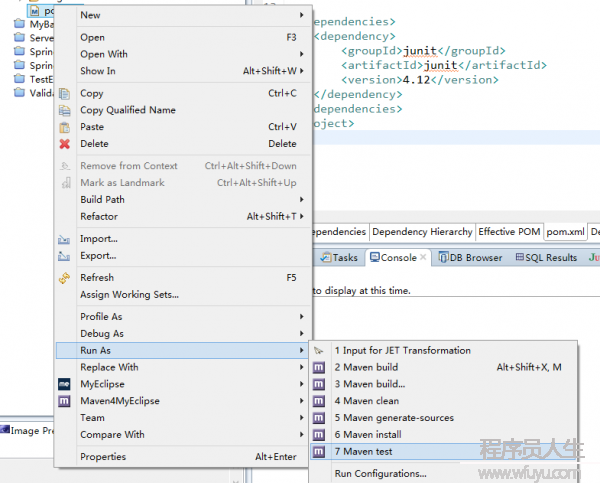Select the MyBa project folder
Image resolution: width=600 pixels, height=483 pixels.
click(x=34, y=24)
